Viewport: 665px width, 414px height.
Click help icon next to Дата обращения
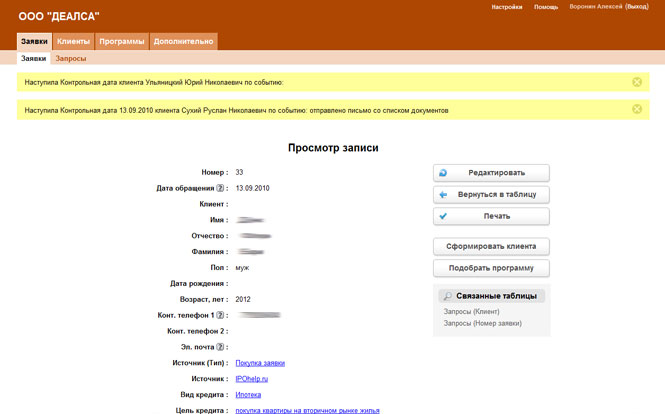click(220, 188)
